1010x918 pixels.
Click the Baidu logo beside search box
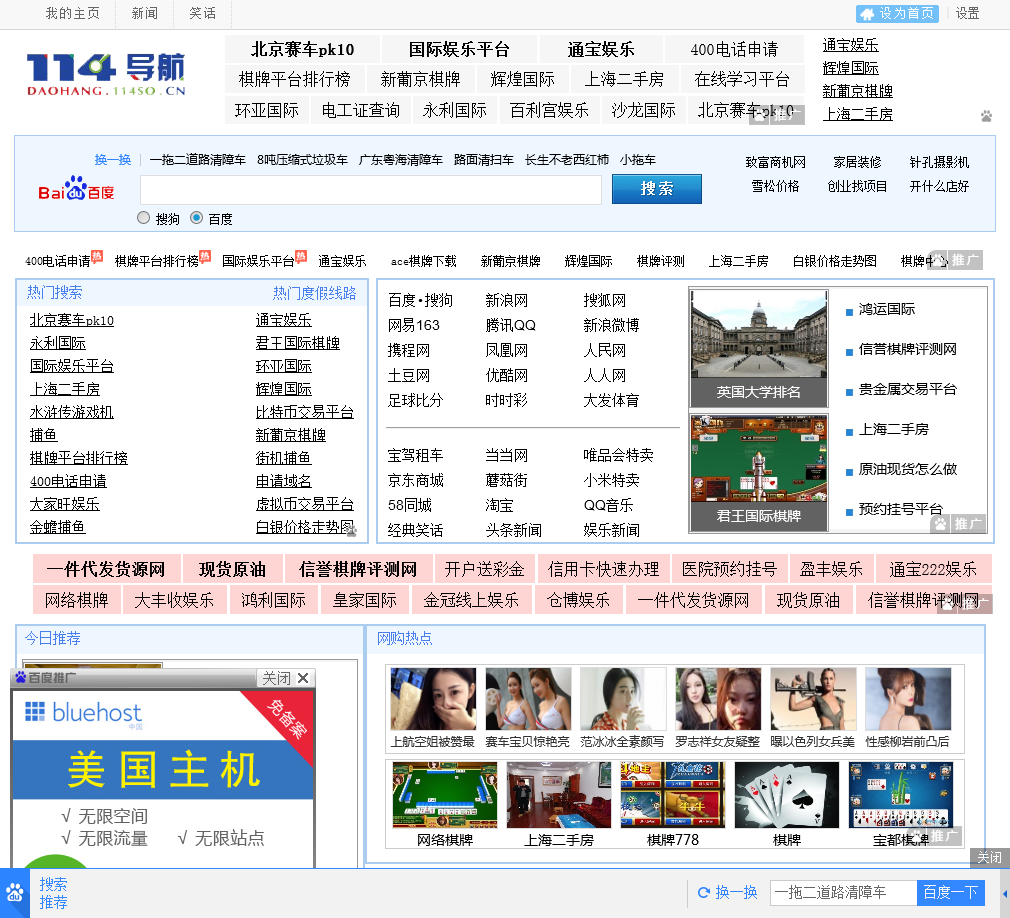(x=76, y=189)
